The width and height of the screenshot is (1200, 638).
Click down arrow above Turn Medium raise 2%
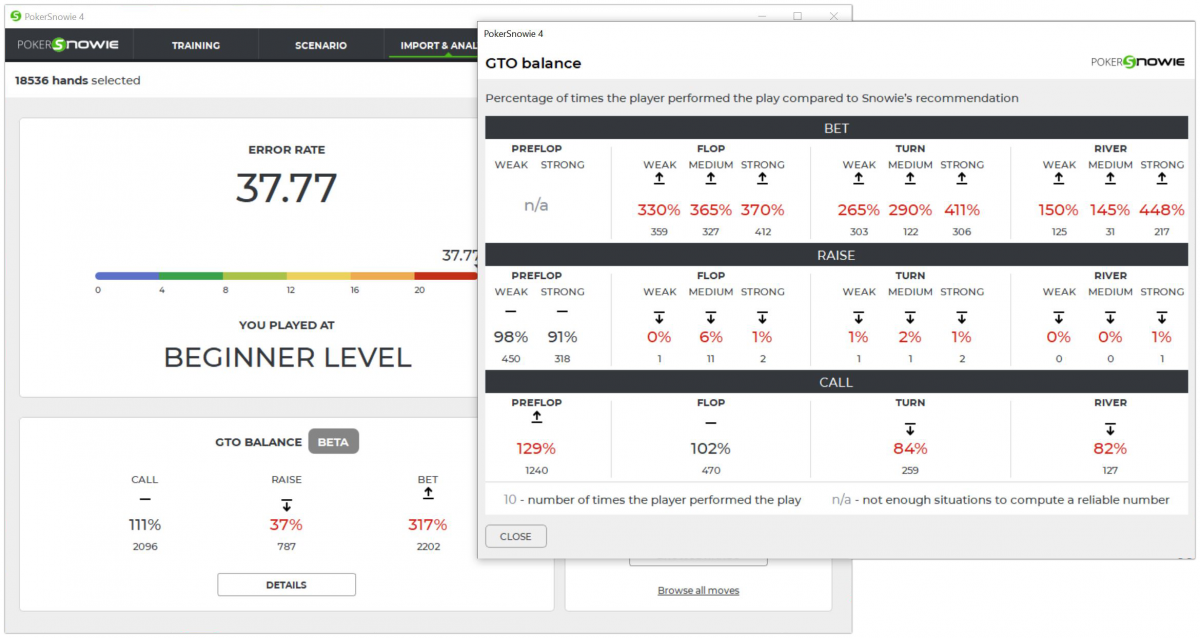(x=910, y=316)
